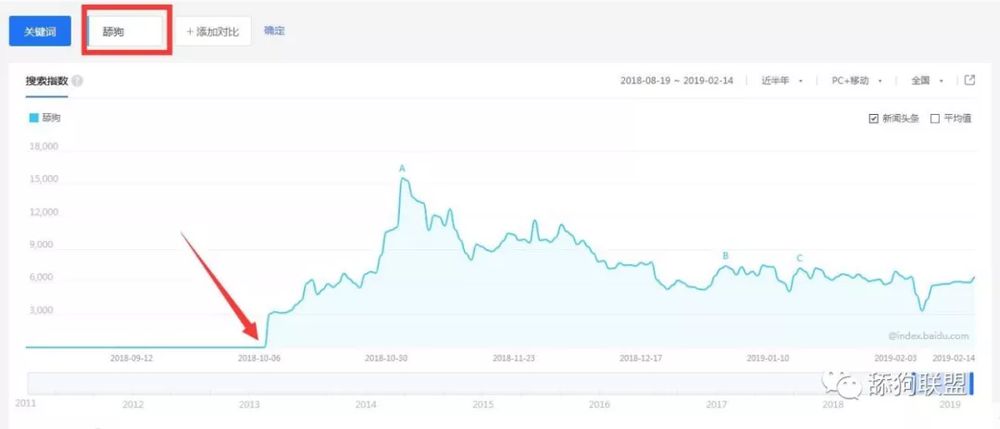Click the 添加对比 button
This screenshot has width=1000, height=429.
click(213, 31)
